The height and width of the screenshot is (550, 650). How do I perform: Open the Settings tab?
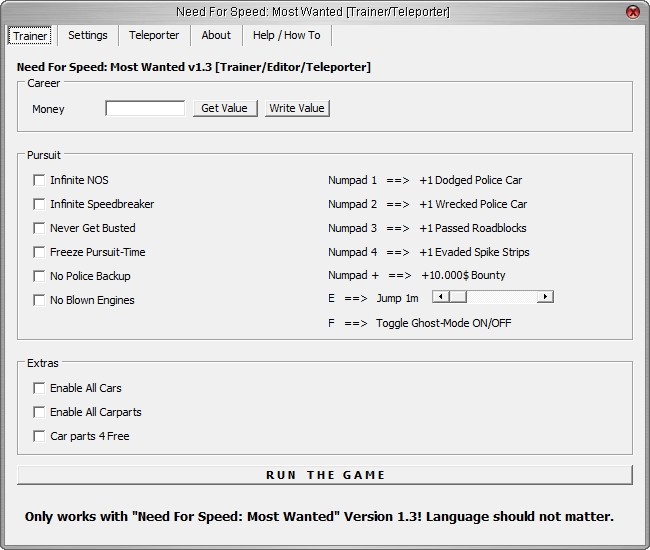(x=87, y=35)
